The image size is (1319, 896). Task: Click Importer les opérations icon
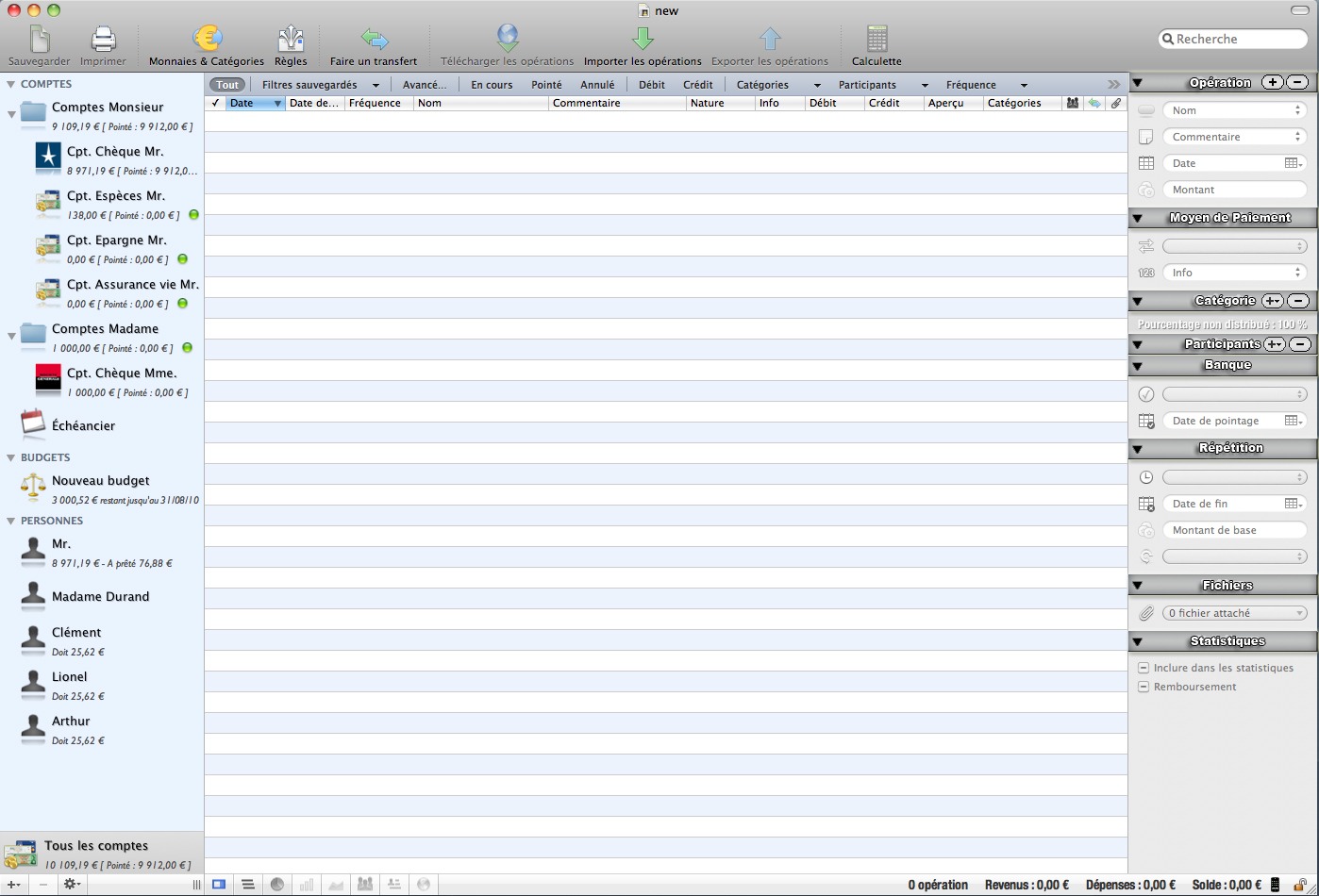coord(643,40)
